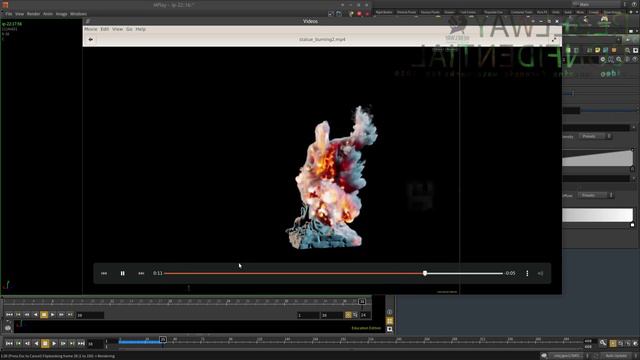Open second Presets dropdown in parameter panel

pos(596,196)
